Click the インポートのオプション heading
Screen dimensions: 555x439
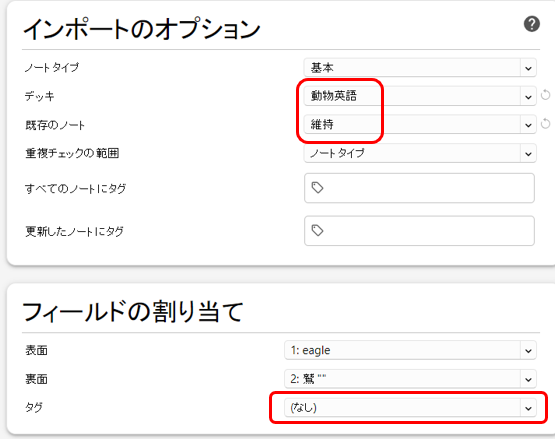pos(142,29)
